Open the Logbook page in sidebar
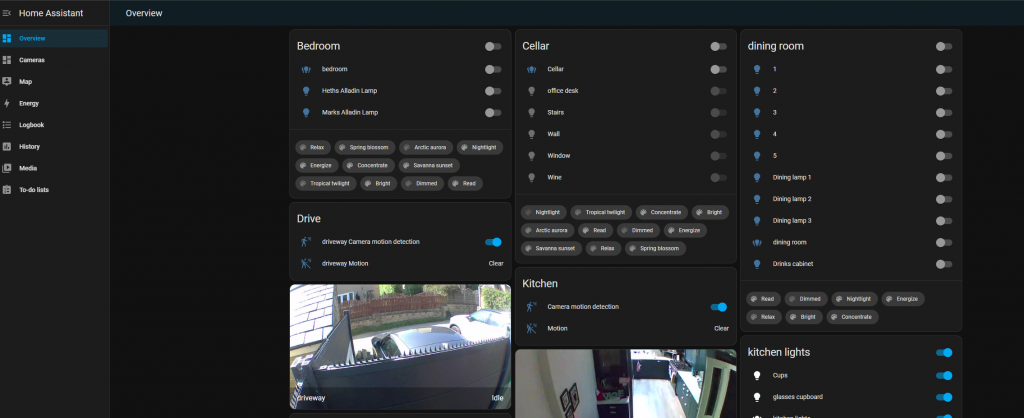This screenshot has height=418, width=1024. [x=54, y=125]
